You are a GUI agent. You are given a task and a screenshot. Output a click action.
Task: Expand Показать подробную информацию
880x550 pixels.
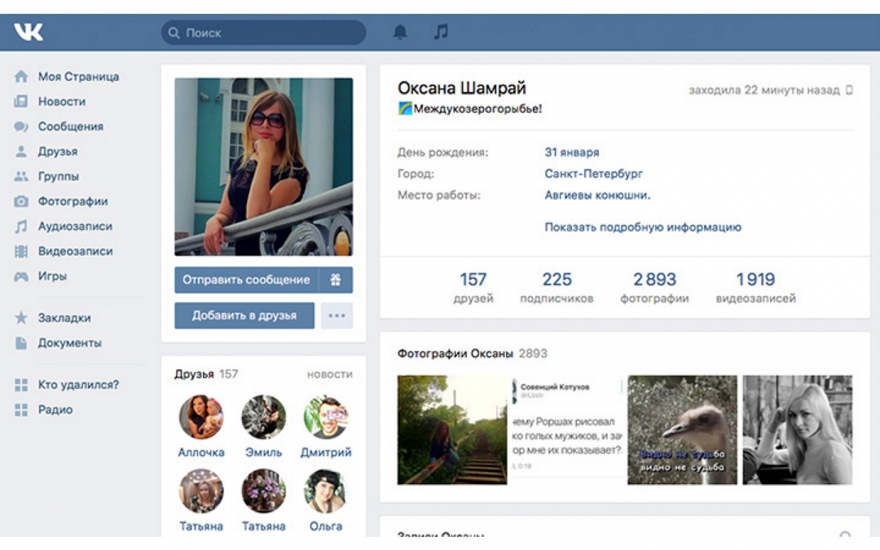642,227
